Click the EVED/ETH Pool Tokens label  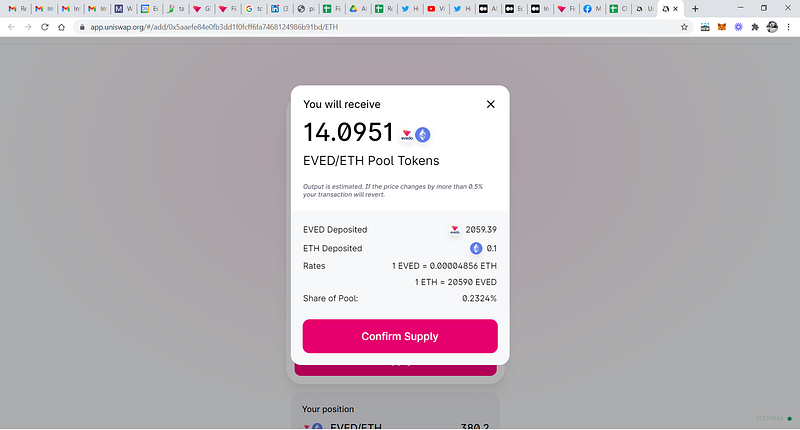(371, 160)
